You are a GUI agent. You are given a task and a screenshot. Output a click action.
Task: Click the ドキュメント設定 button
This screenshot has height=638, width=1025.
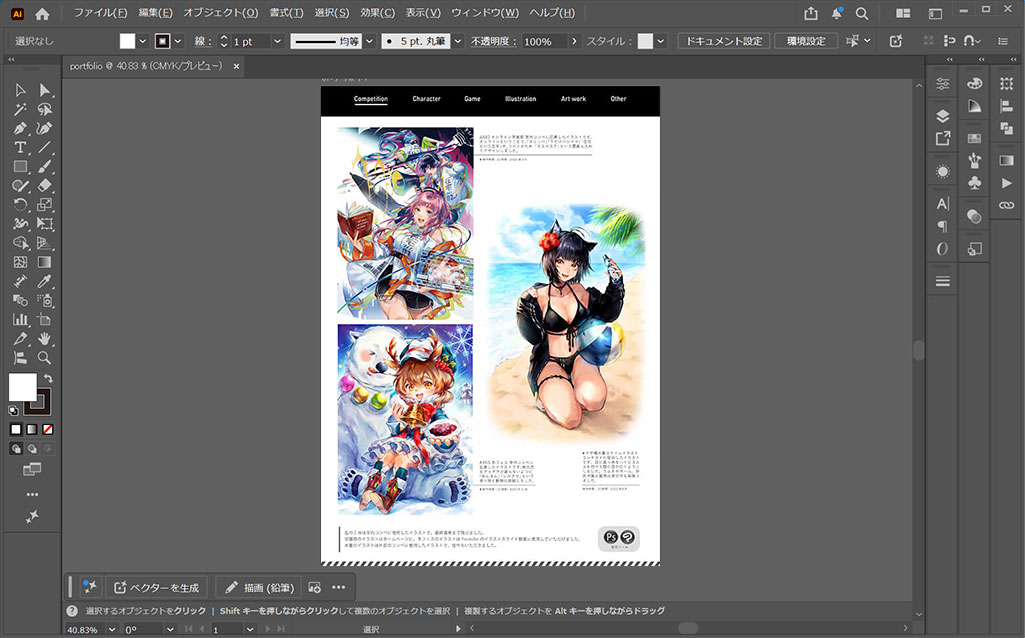(723, 41)
